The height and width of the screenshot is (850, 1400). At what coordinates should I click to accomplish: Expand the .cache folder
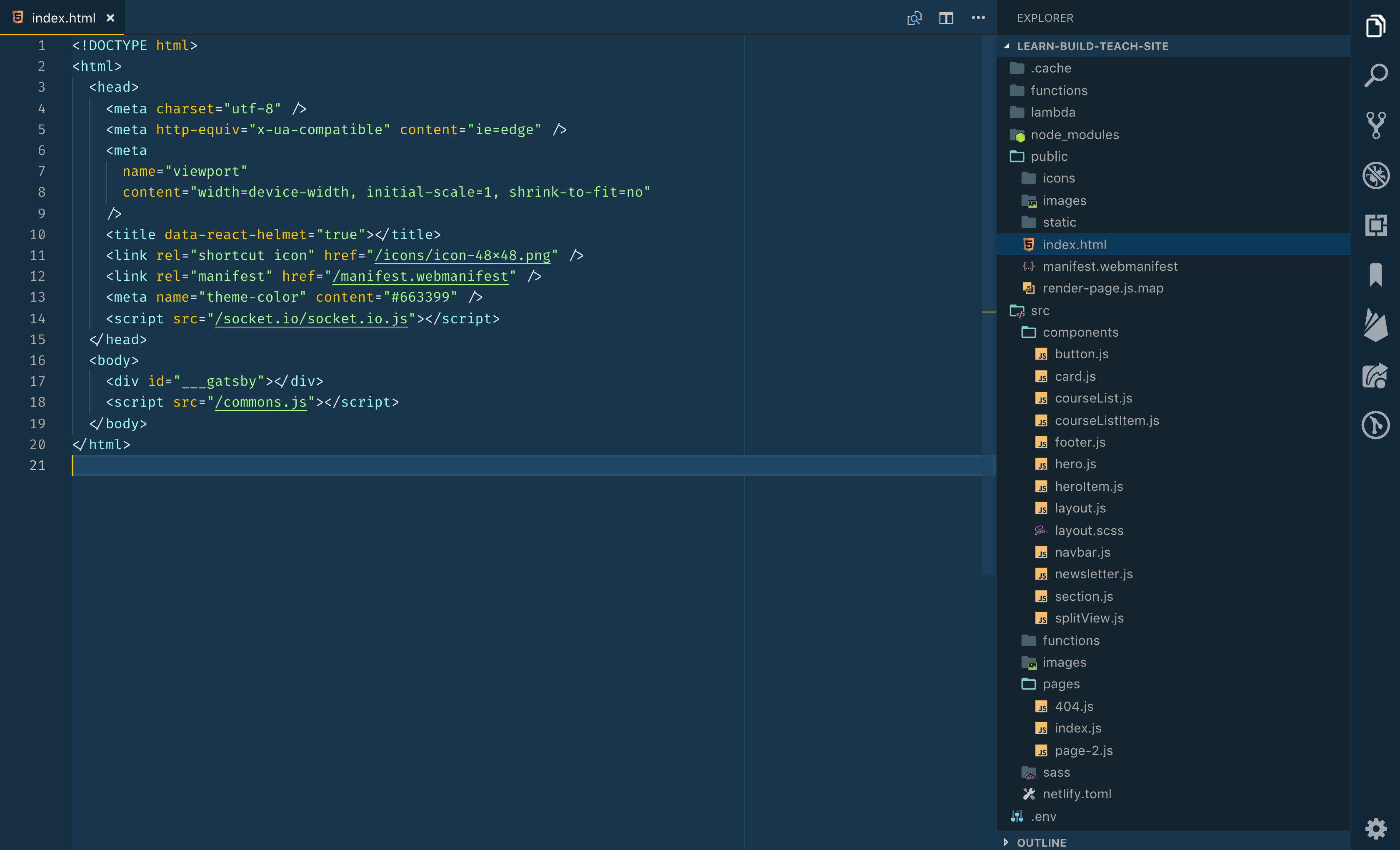pos(1173,68)
